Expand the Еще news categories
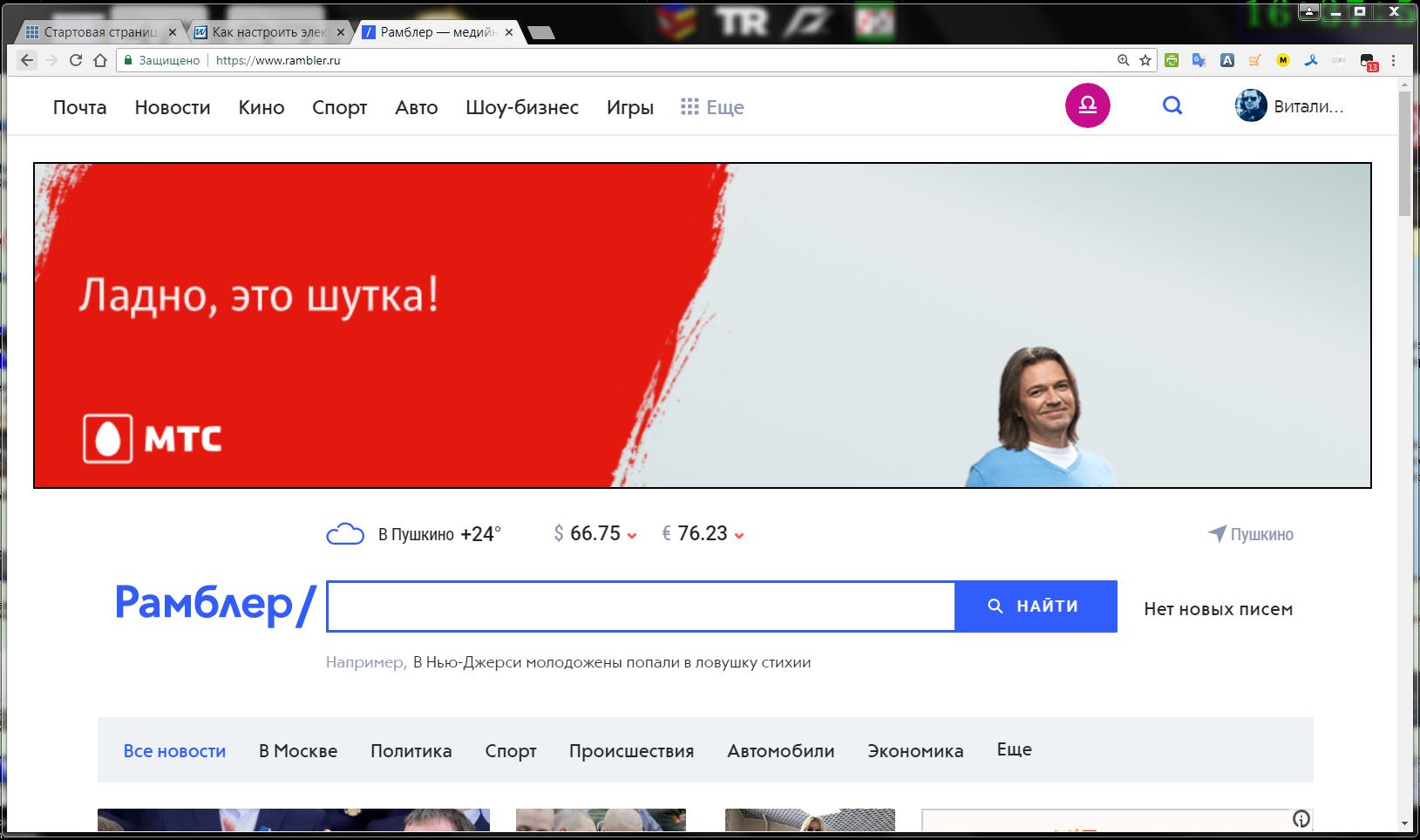Screen dimensions: 1420x840 [x=1014, y=749]
